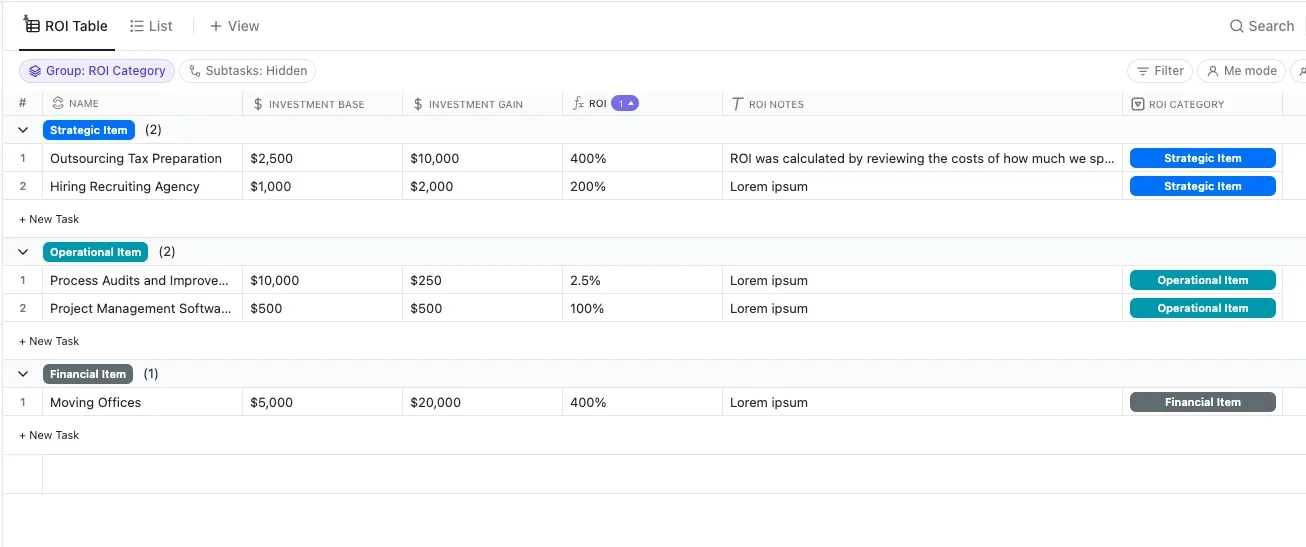Add a new view with + View
This screenshot has width=1306, height=547.
click(234, 26)
